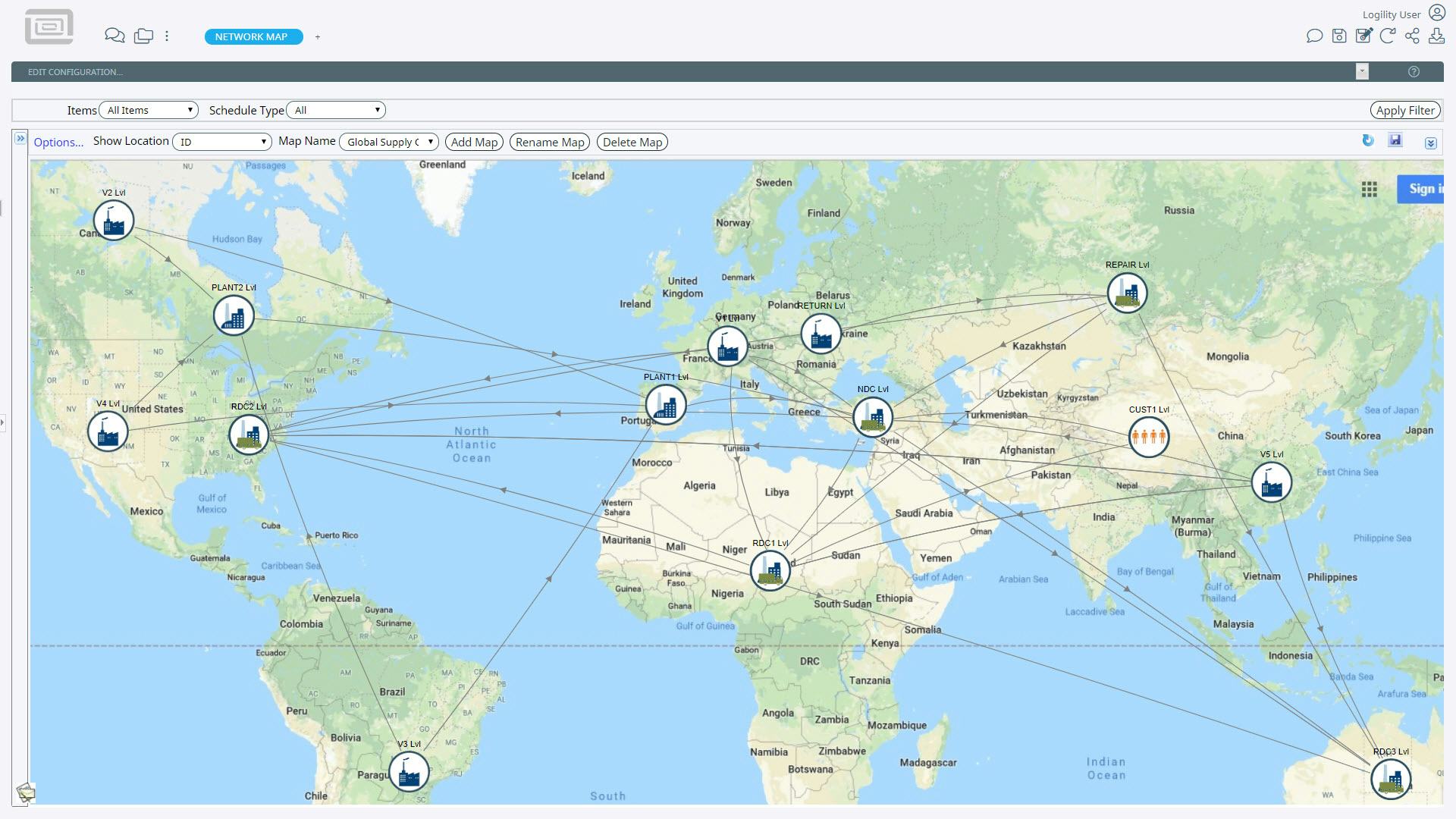The image size is (1456, 819).
Task: Click the Apply Filter button
Action: pyautogui.click(x=1404, y=110)
